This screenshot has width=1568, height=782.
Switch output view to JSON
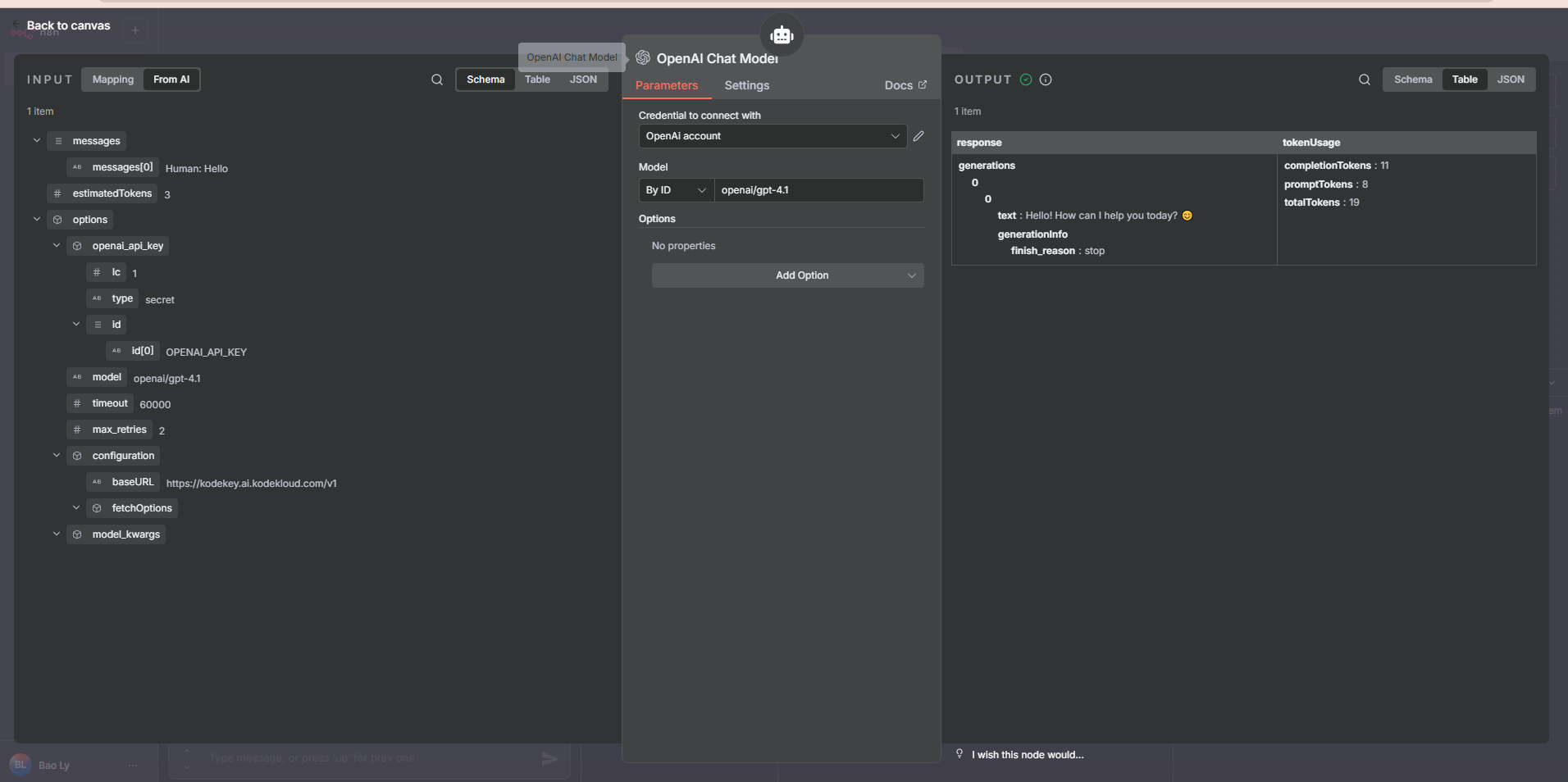pyautogui.click(x=1510, y=80)
